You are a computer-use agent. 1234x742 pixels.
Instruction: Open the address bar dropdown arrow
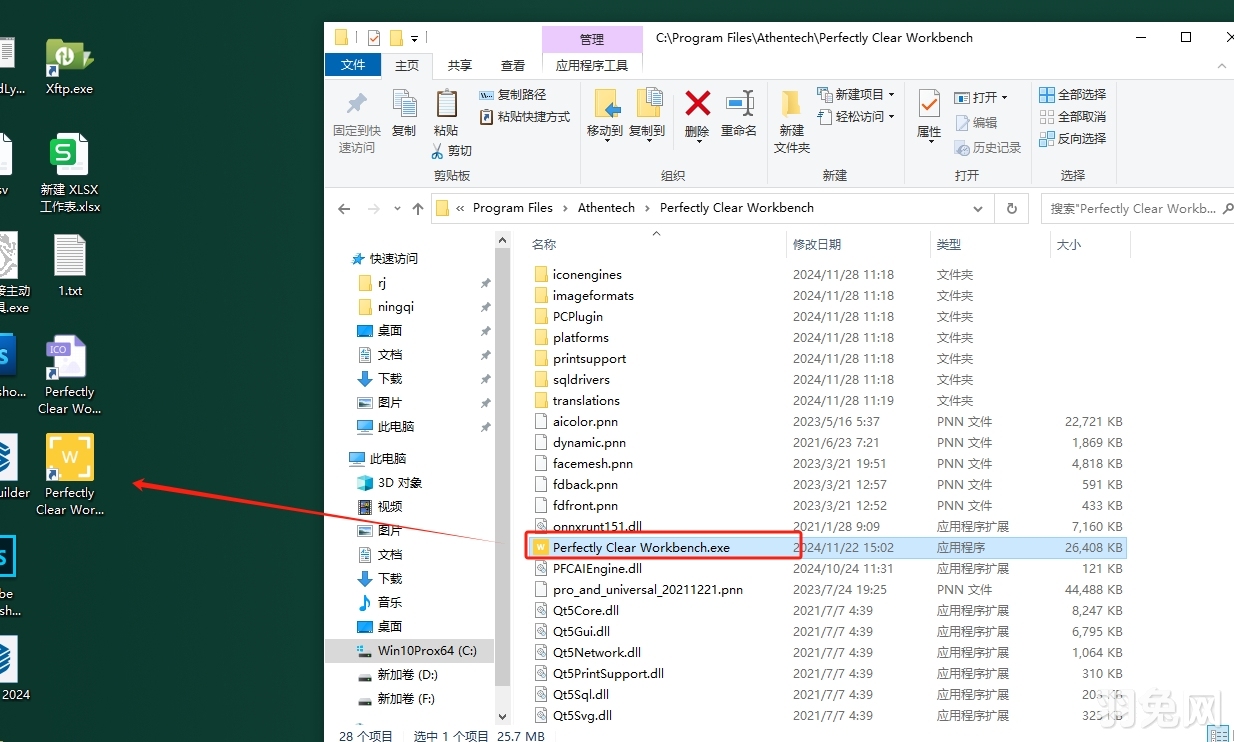978,208
